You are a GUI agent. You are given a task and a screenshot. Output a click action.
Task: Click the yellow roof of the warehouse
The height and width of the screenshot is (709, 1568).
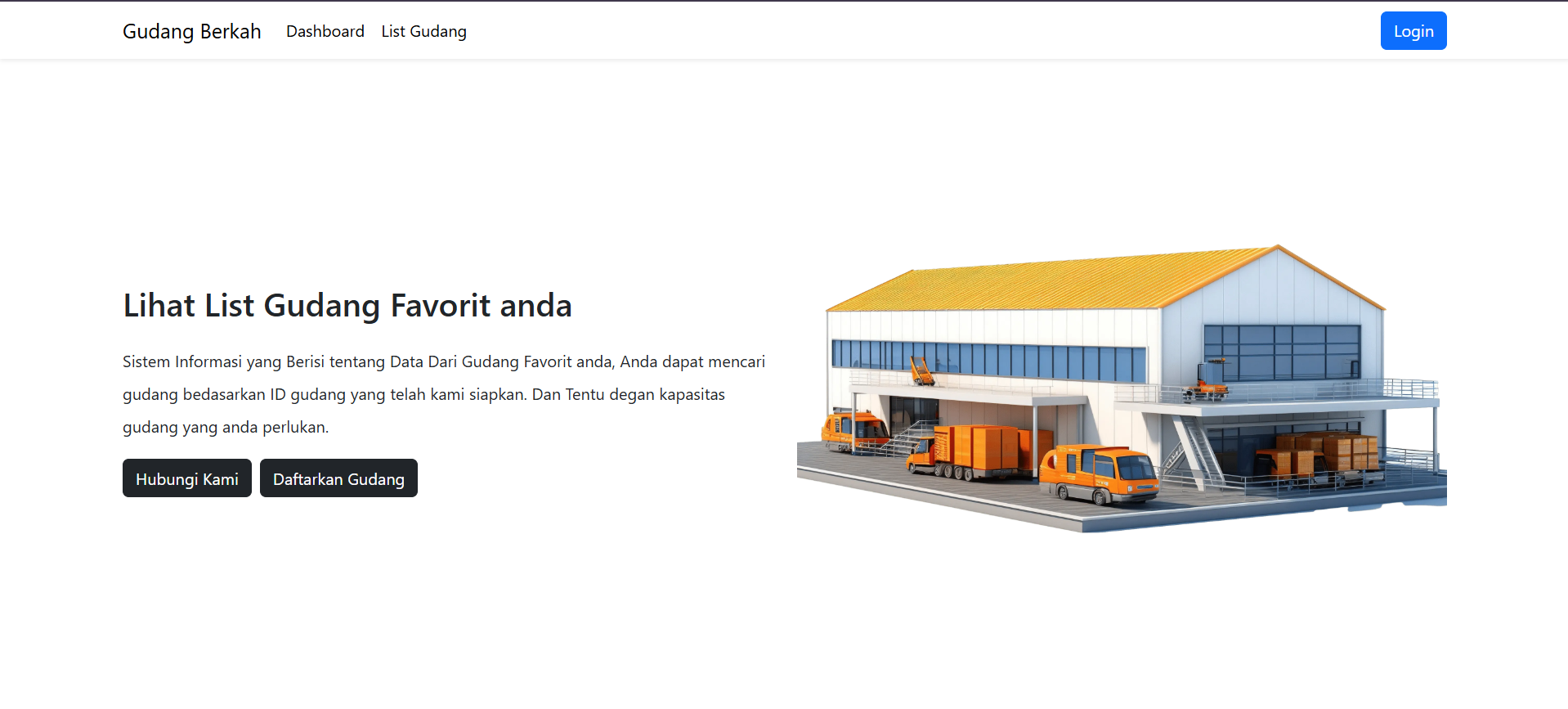point(1063,282)
